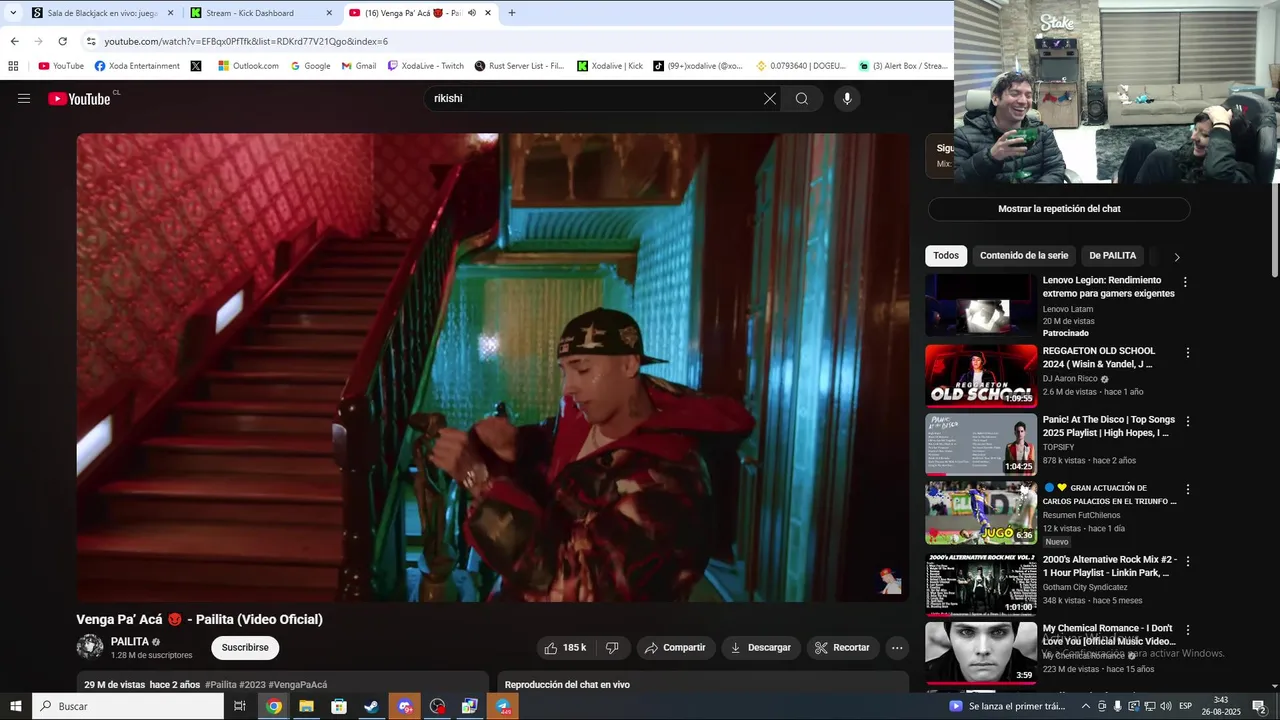Like the video with thumbs up
1280x720 pixels.
point(566,647)
